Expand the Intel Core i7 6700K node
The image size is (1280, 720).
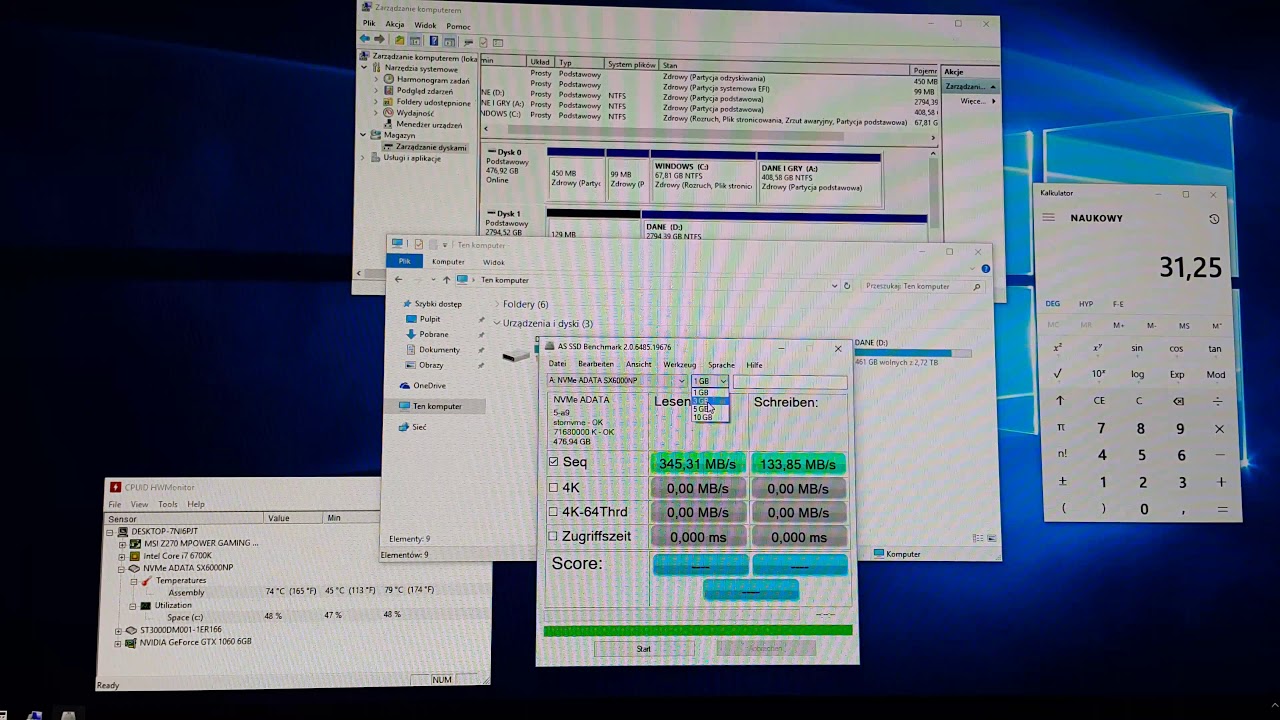122,555
